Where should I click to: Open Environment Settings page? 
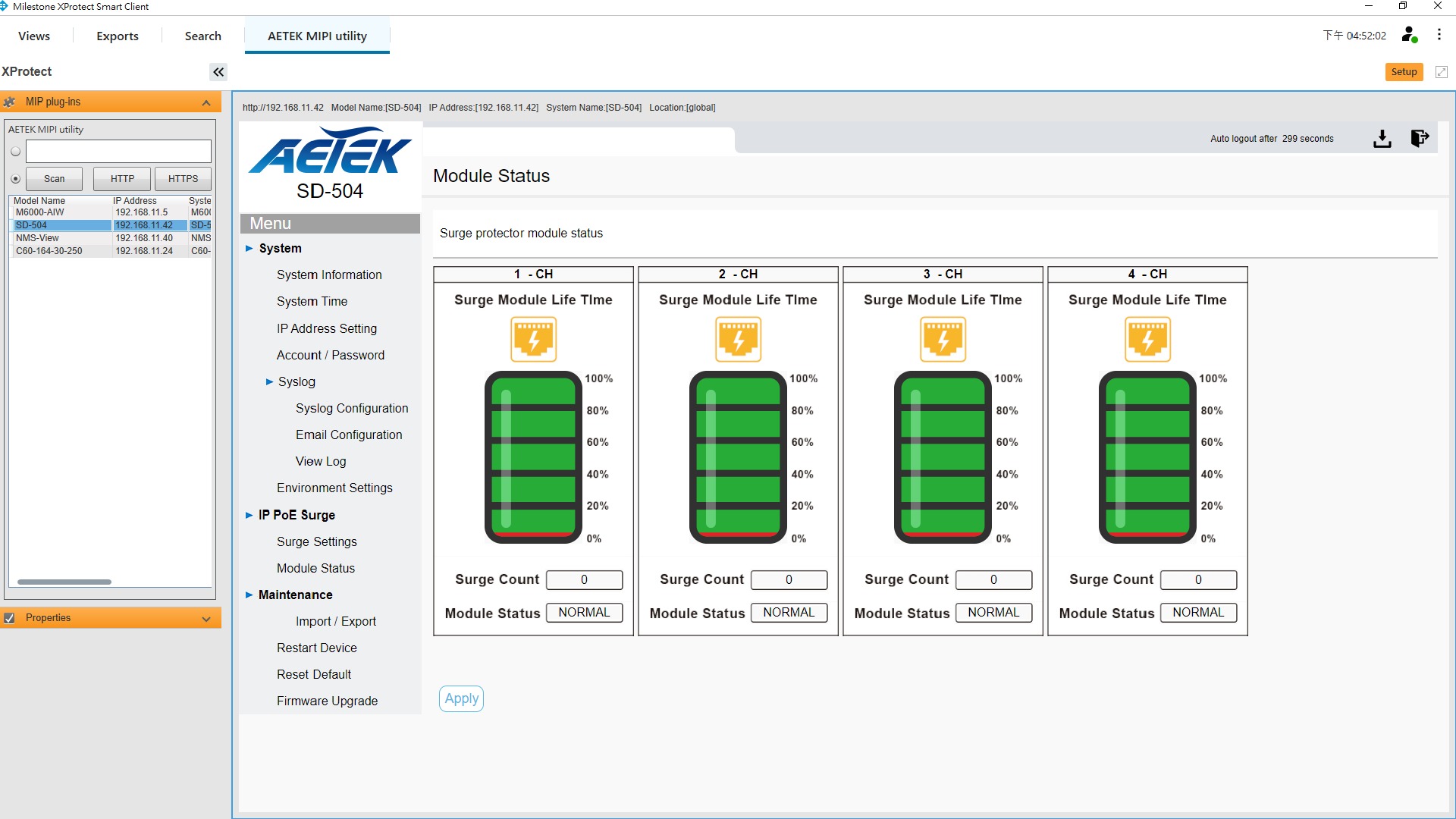click(334, 488)
